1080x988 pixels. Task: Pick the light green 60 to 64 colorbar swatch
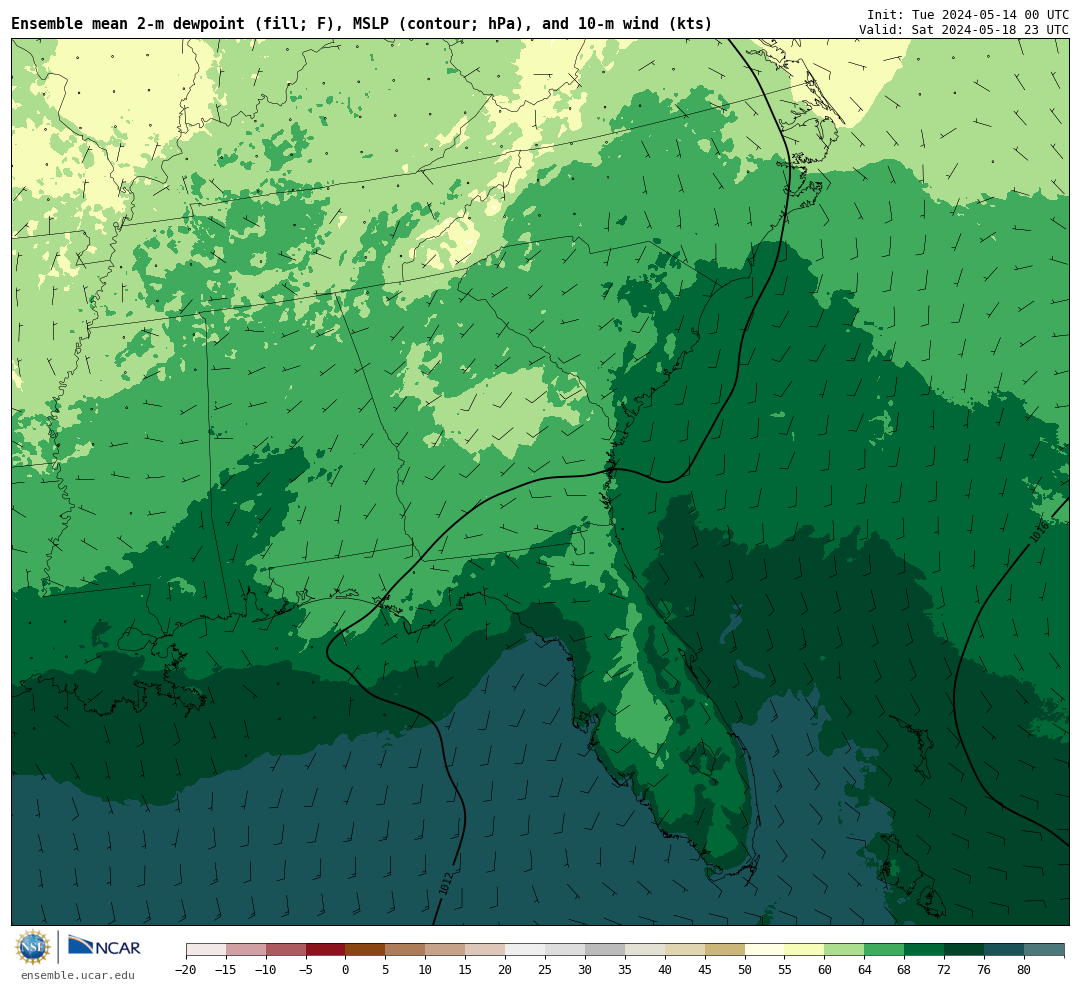(845, 950)
